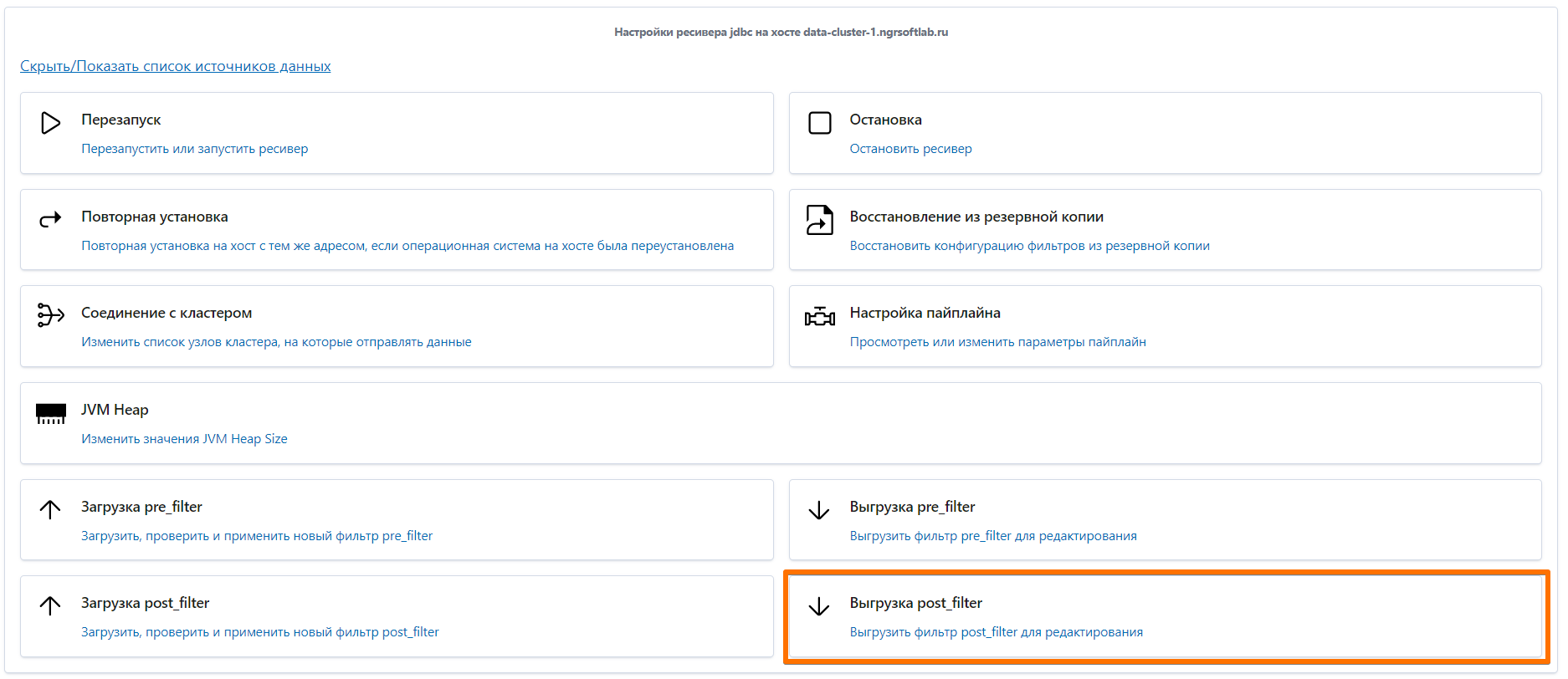The height and width of the screenshot is (679, 1568).
Task: Click the up arrow icon for Загрузка post_filter
Action: [x=50, y=605]
